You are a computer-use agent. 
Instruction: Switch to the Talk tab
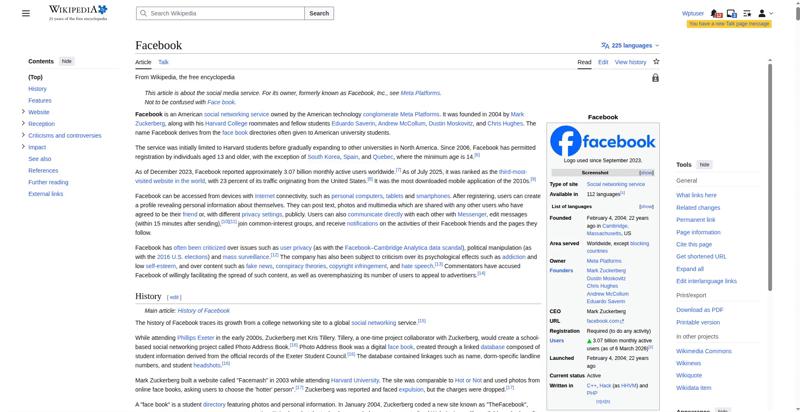pos(163,62)
